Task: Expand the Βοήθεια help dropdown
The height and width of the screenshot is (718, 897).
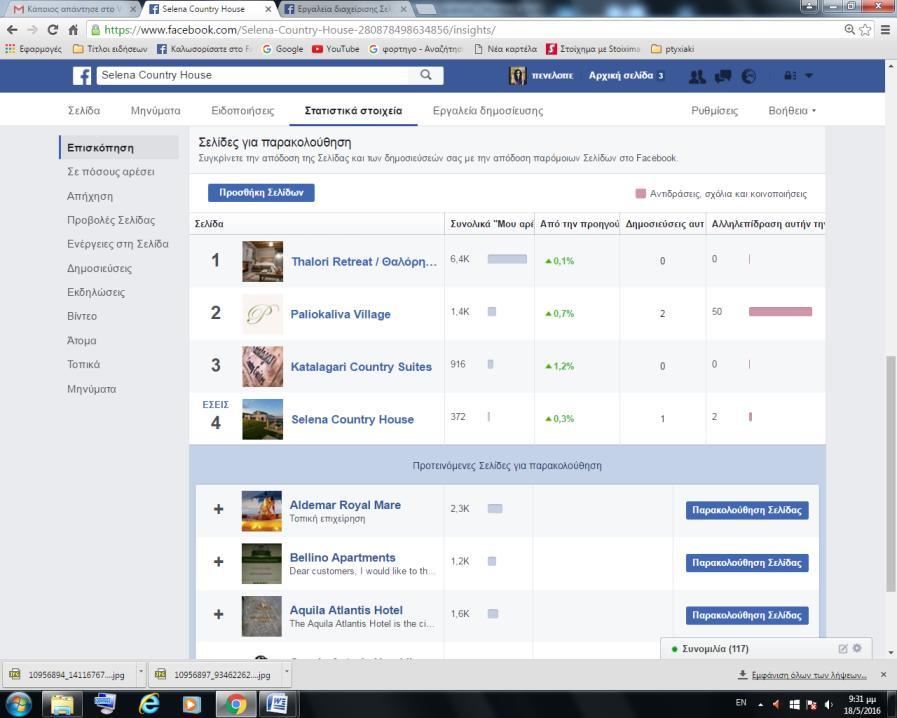Action: (792, 110)
